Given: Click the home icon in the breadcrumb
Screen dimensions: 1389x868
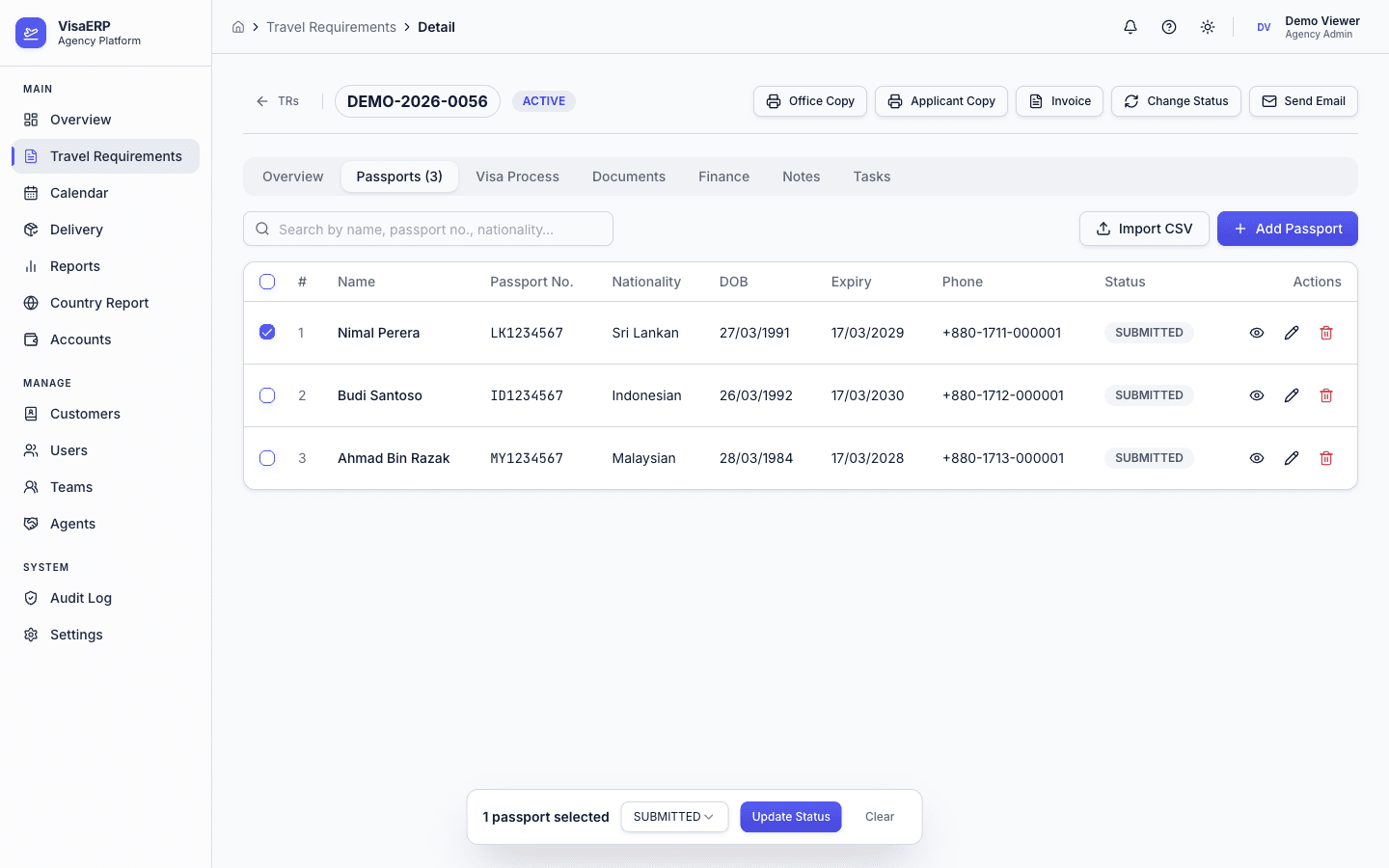Looking at the screenshot, I should click(x=238, y=27).
